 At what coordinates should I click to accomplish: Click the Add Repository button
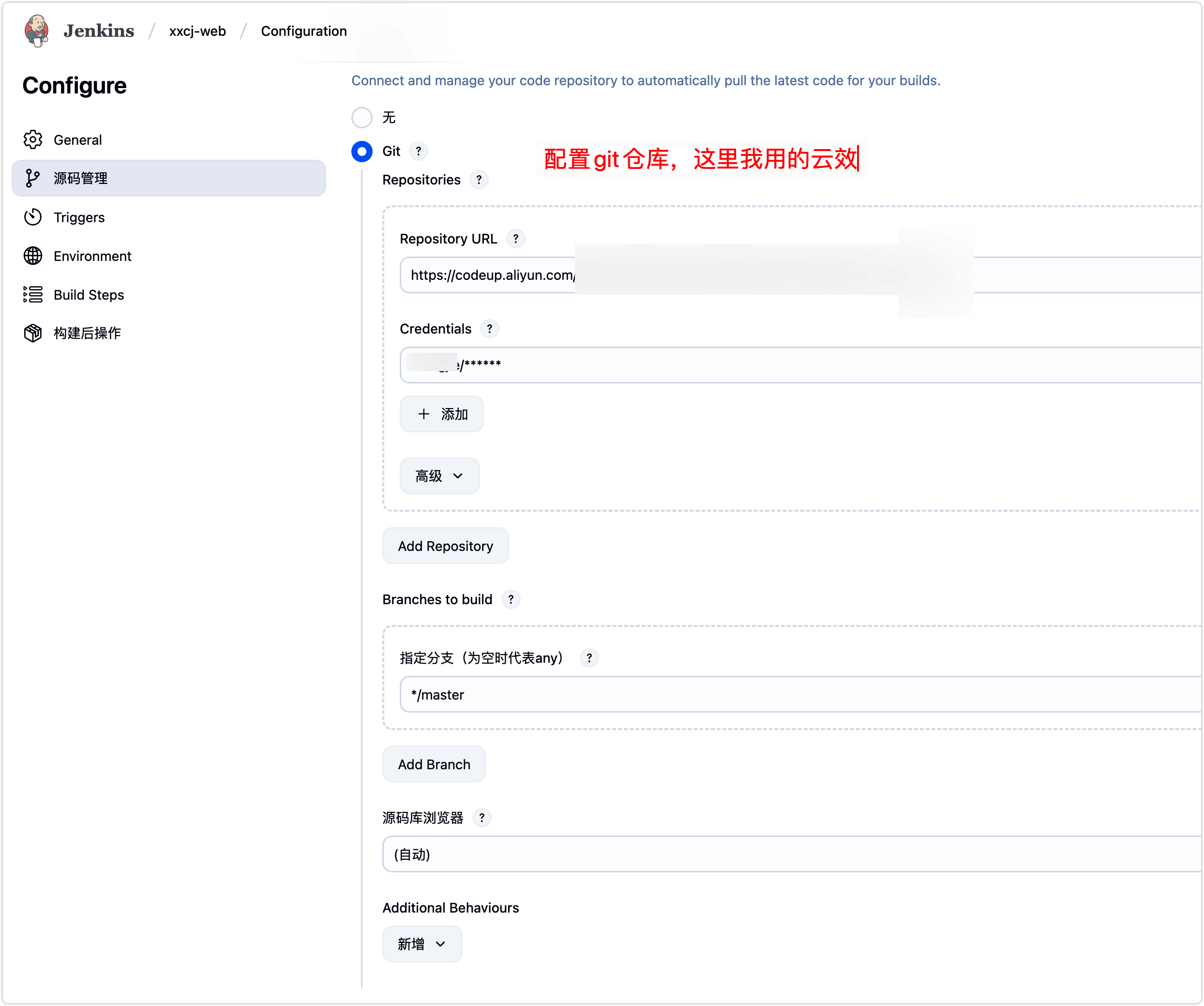[445, 546]
